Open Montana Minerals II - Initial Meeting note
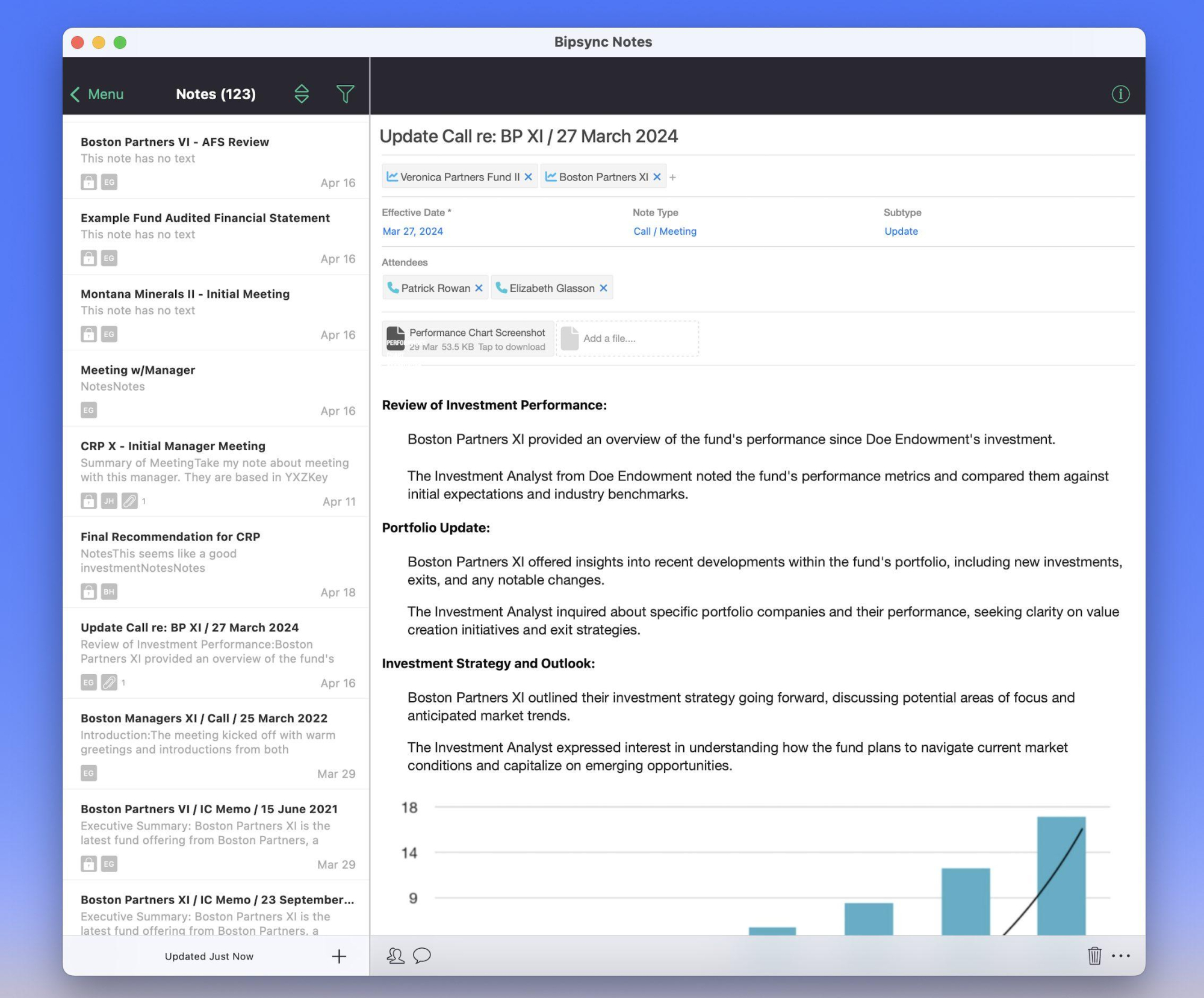Viewport: 1204px width, 998px height. (x=216, y=312)
